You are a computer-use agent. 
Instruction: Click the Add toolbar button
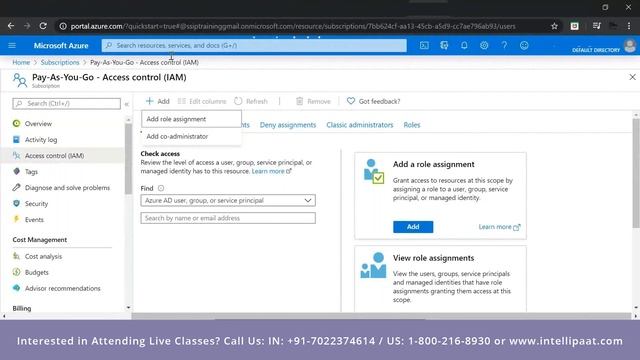(x=158, y=101)
